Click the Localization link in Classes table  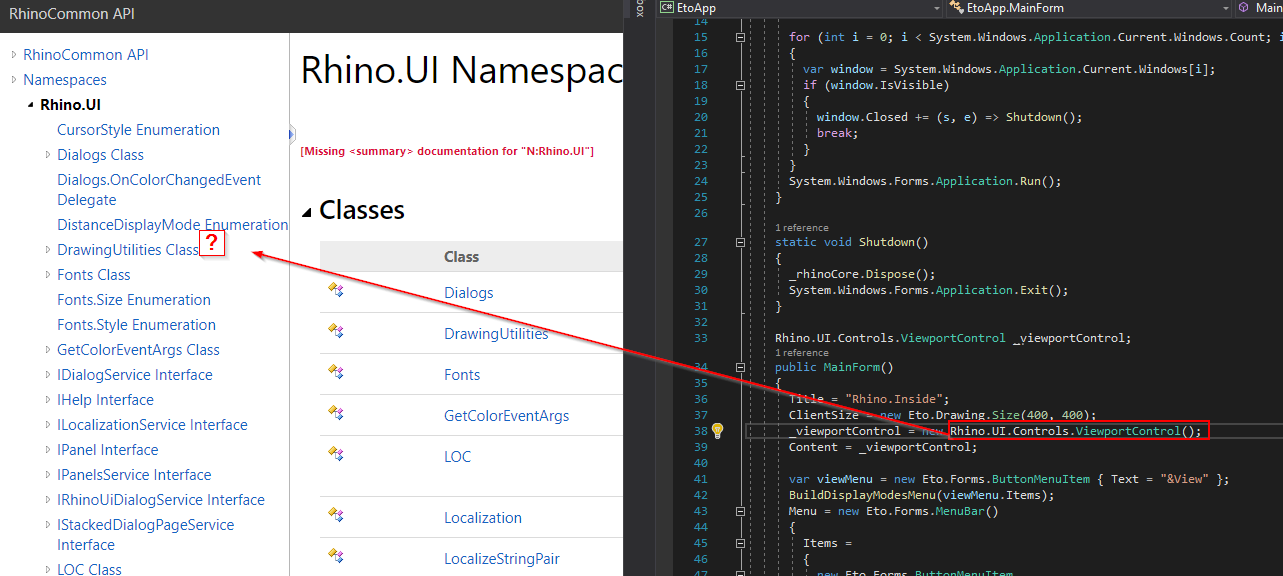[x=483, y=518]
